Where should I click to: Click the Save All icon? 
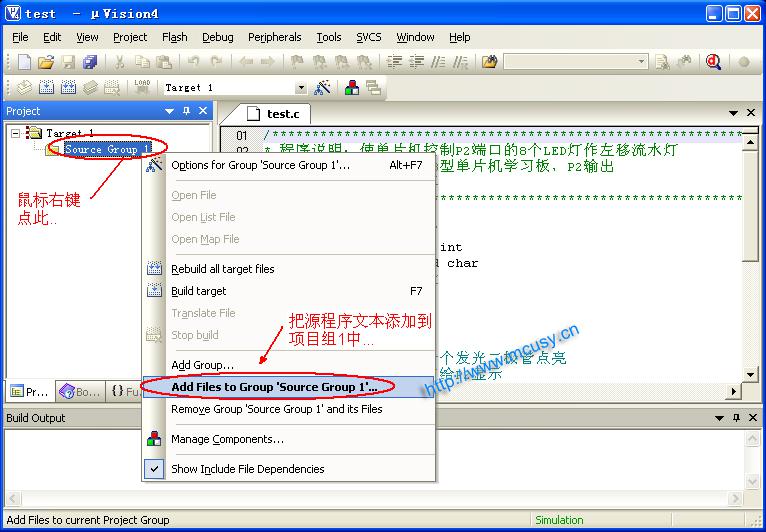[90, 62]
